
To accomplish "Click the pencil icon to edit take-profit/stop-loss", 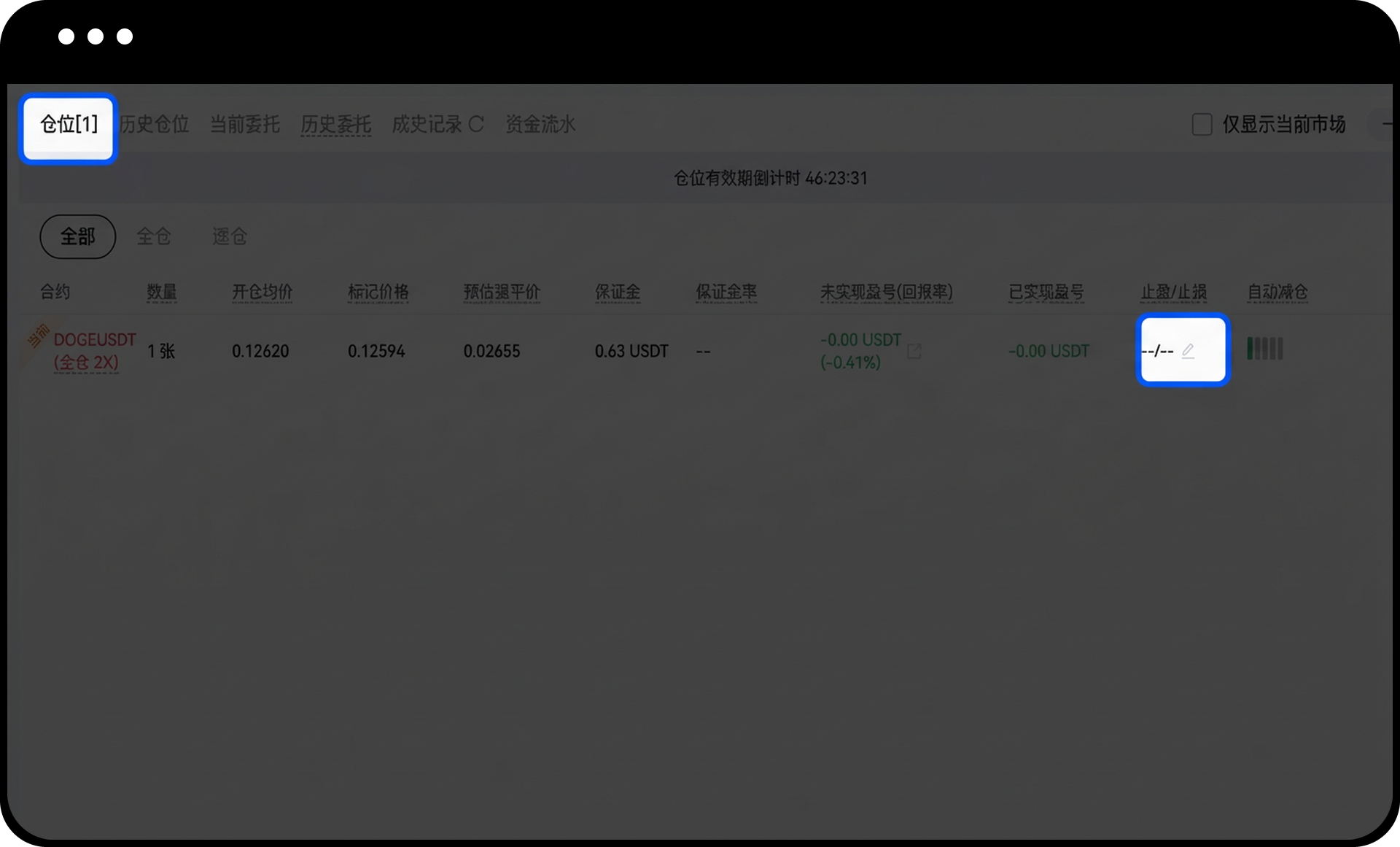I will pos(1188,351).
